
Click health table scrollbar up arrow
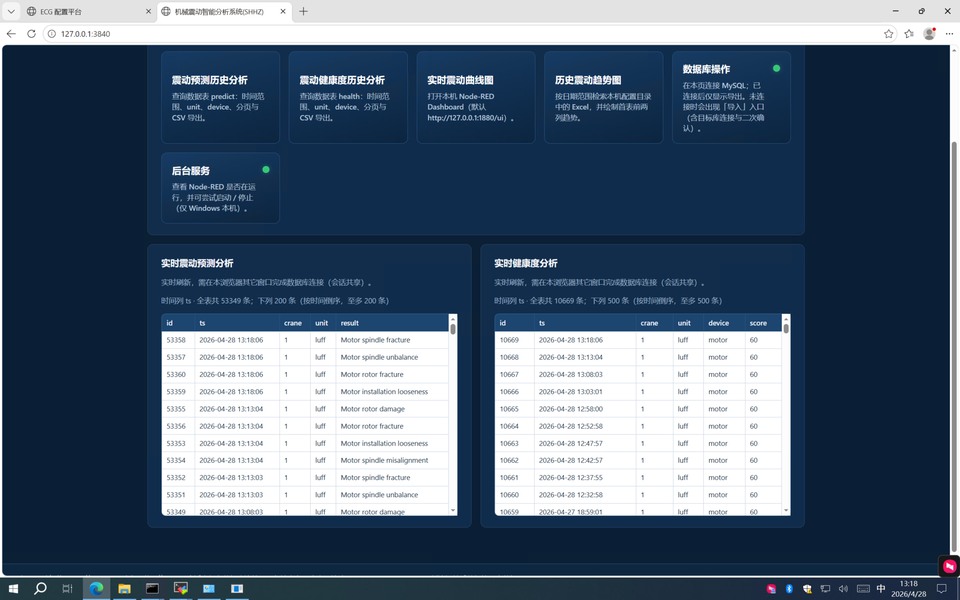[786, 318]
